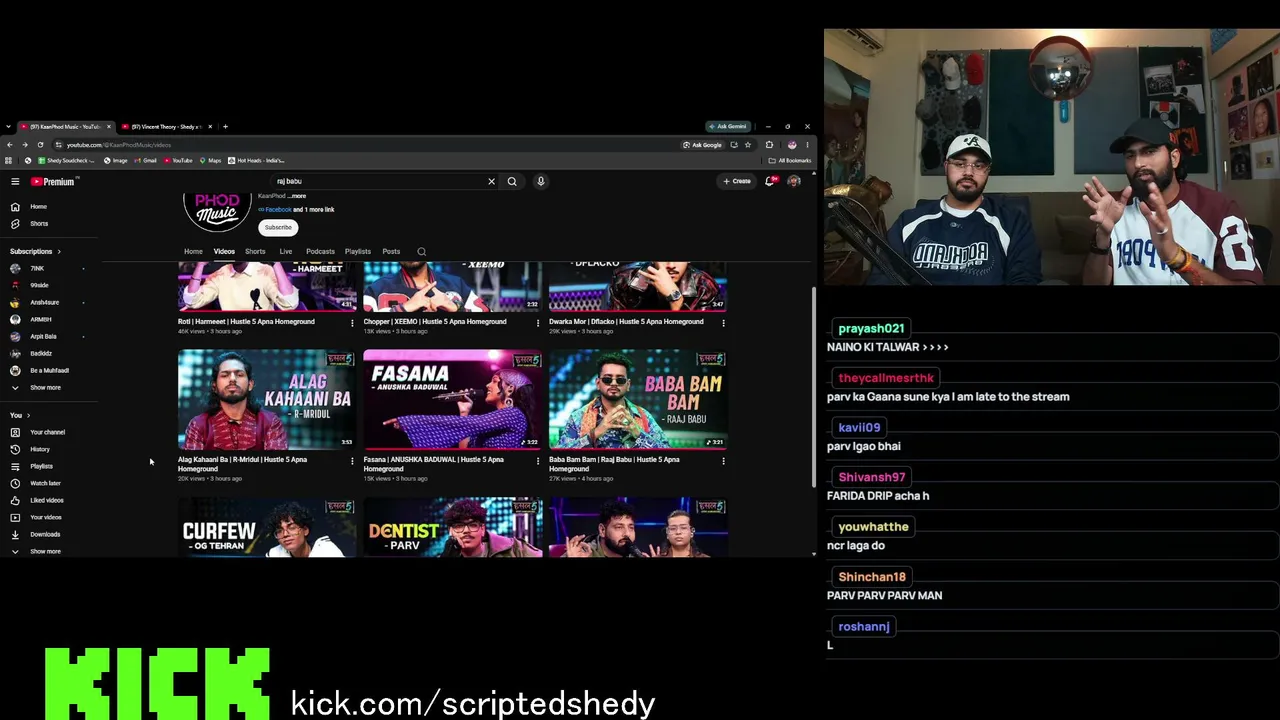Switch to the channel Live tab
The height and width of the screenshot is (720, 1280).
click(x=286, y=252)
